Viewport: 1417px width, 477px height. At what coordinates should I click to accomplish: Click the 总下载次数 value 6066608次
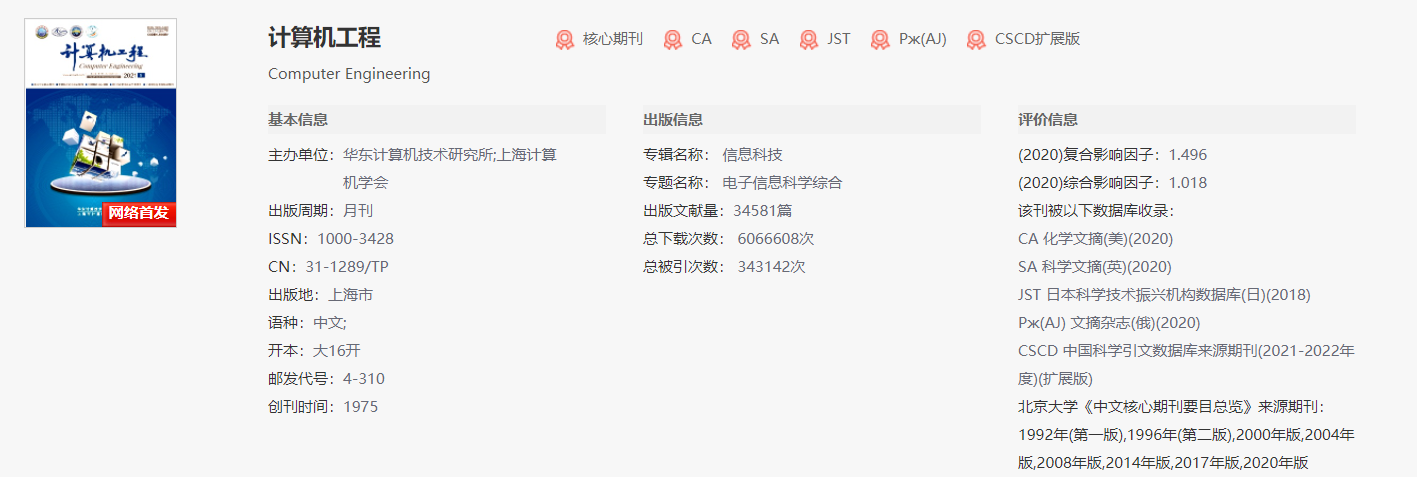pyautogui.click(x=776, y=239)
